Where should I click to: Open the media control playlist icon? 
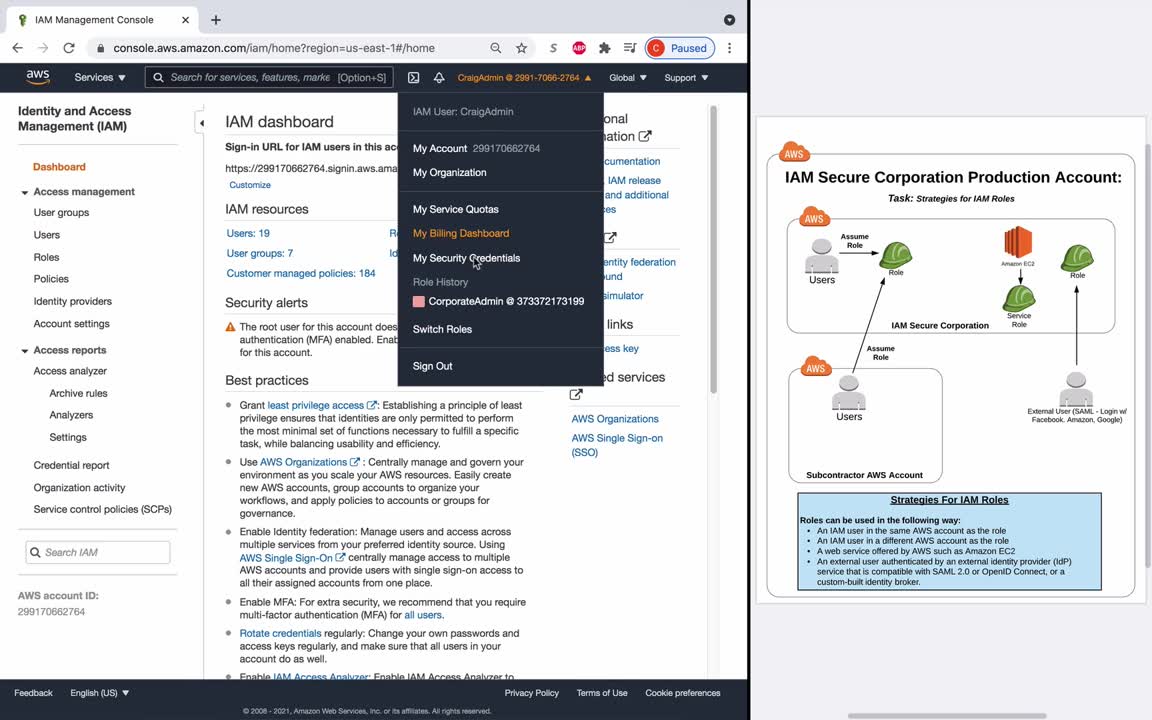pyautogui.click(x=630, y=48)
